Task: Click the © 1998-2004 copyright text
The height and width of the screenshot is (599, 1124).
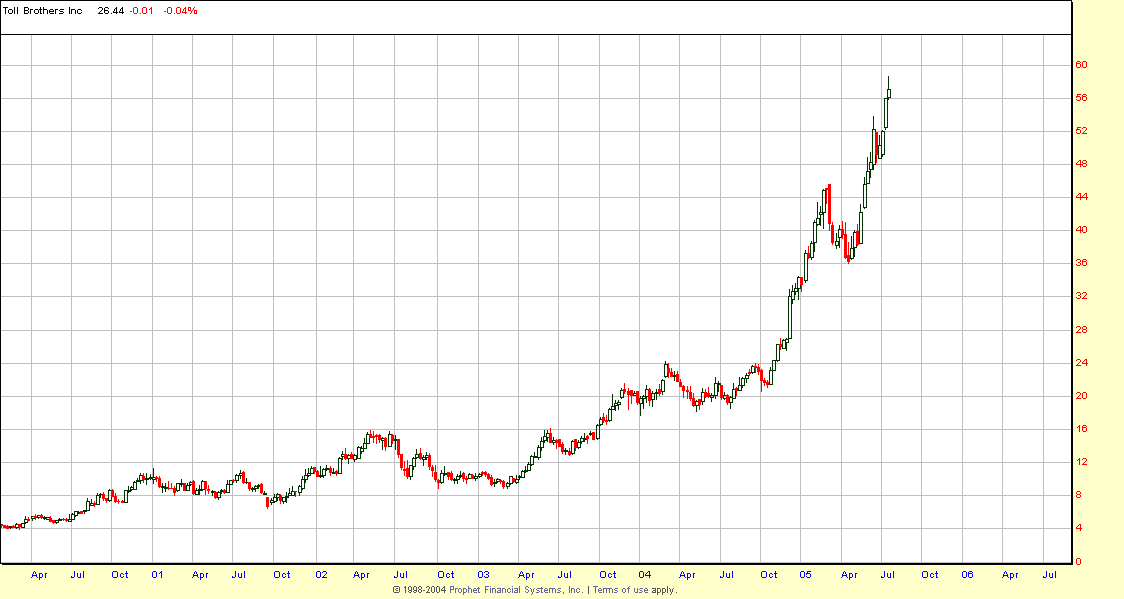Action: pyautogui.click(x=419, y=590)
